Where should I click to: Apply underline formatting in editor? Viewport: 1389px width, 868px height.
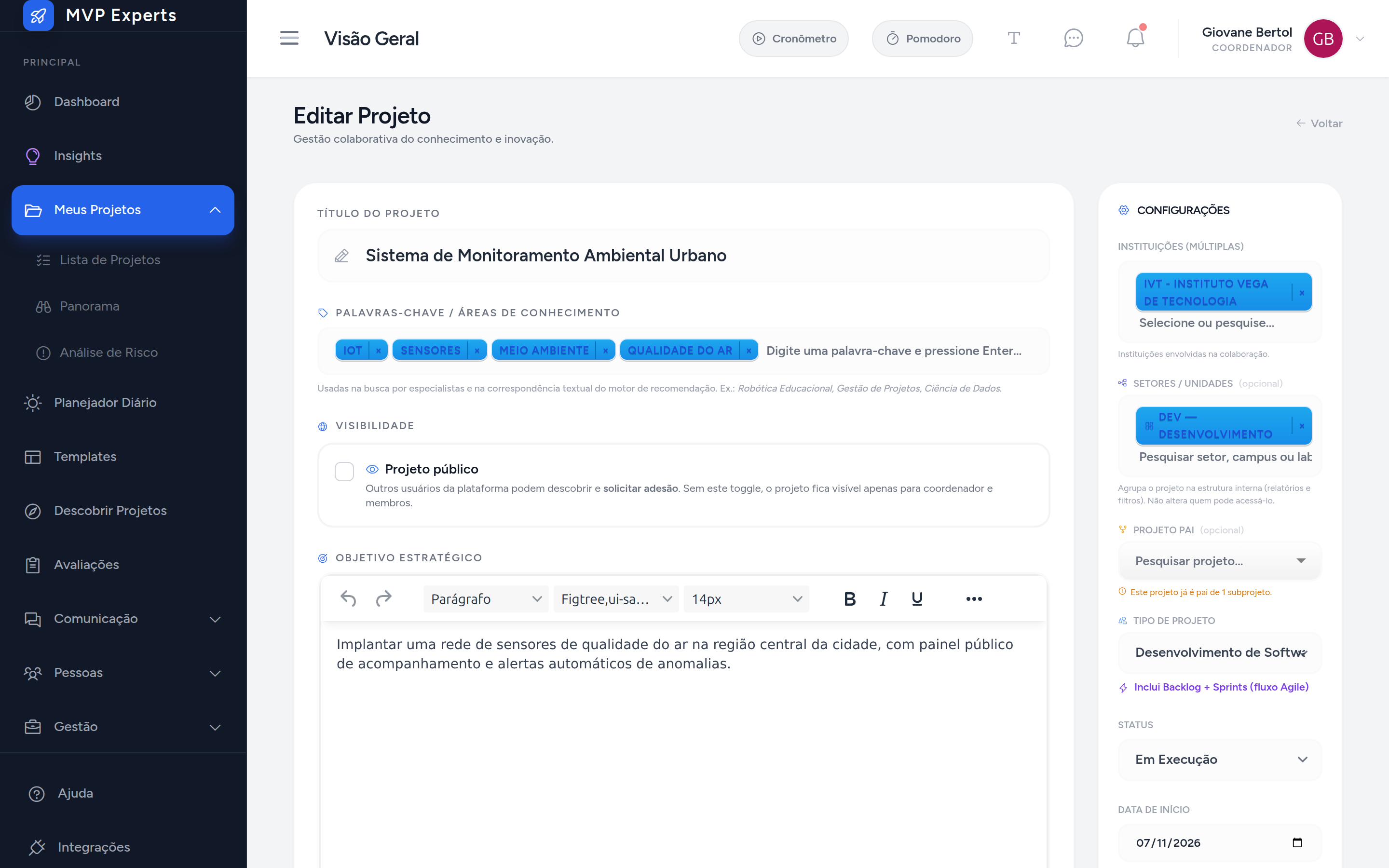click(x=917, y=599)
